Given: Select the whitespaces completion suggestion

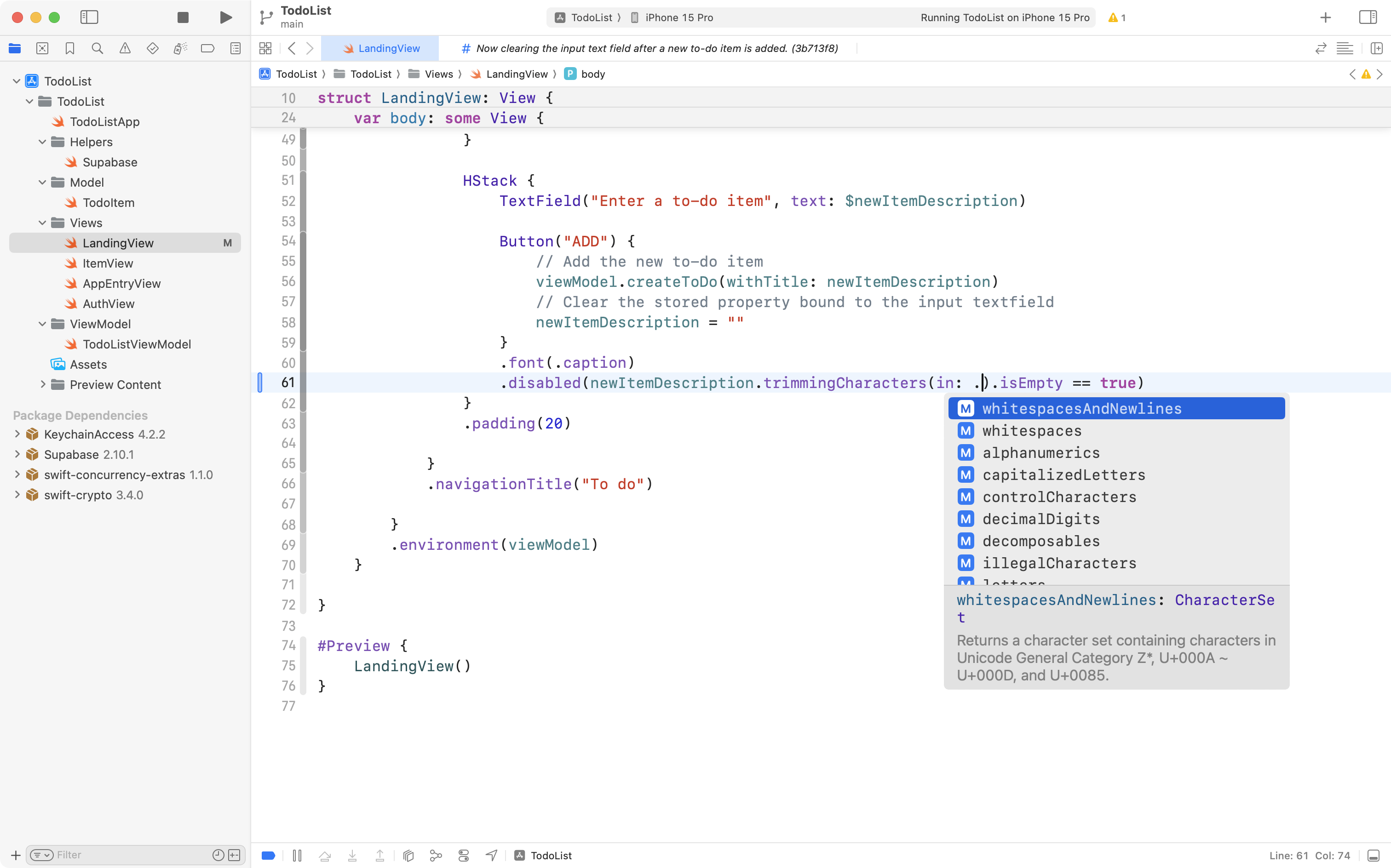Looking at the screenshot, I should (x=1031, y=431).
